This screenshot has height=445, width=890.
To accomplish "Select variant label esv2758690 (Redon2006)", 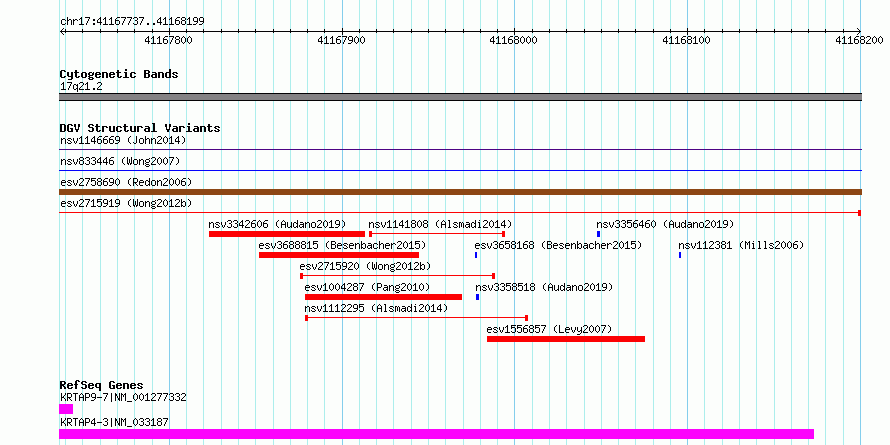I will (126, 182).
